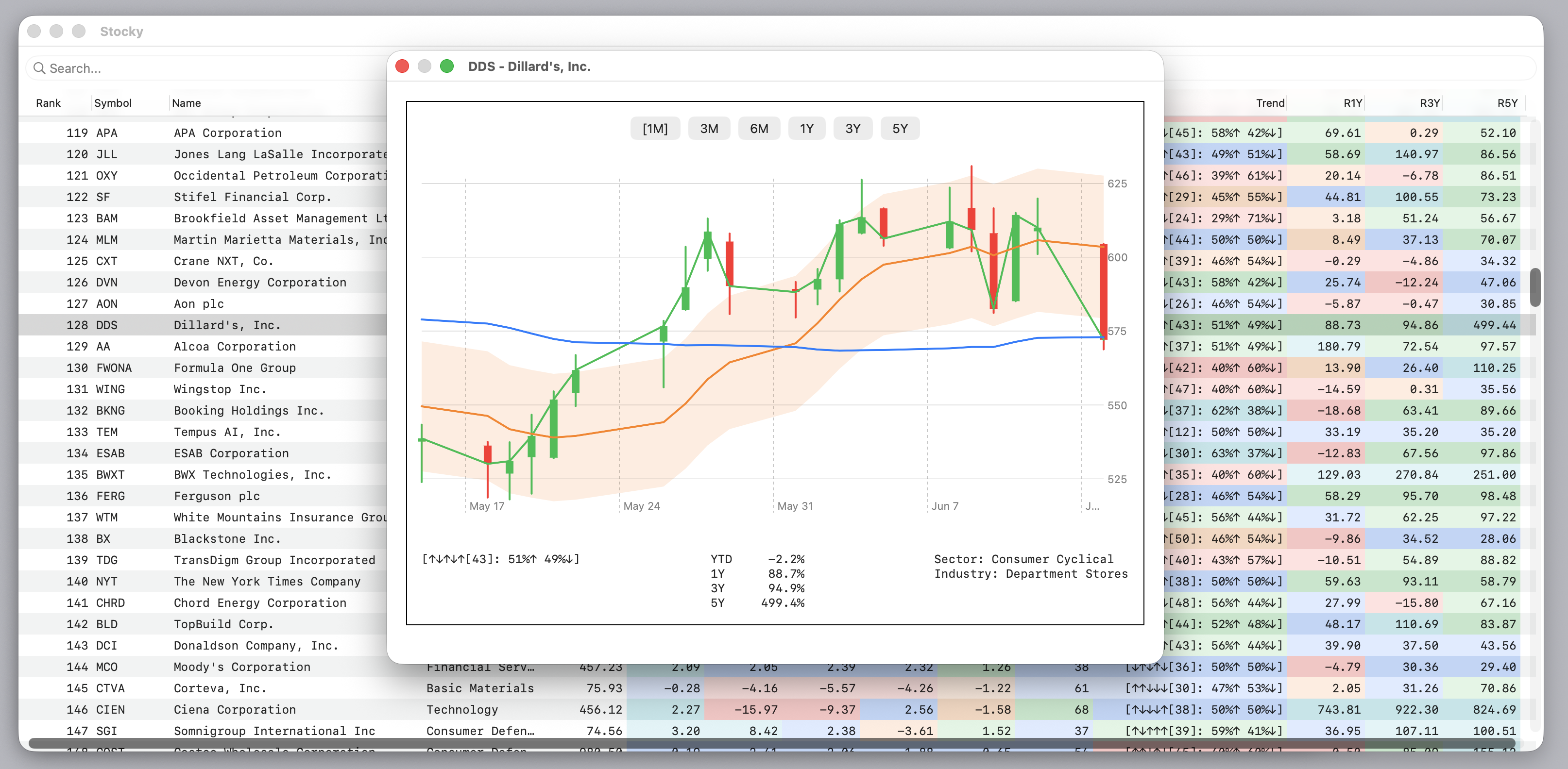The height and width of the screenshot is (769, 1568).
Task: Click the Technology sector cell for Ciena
Action: [x=461, y=709]
